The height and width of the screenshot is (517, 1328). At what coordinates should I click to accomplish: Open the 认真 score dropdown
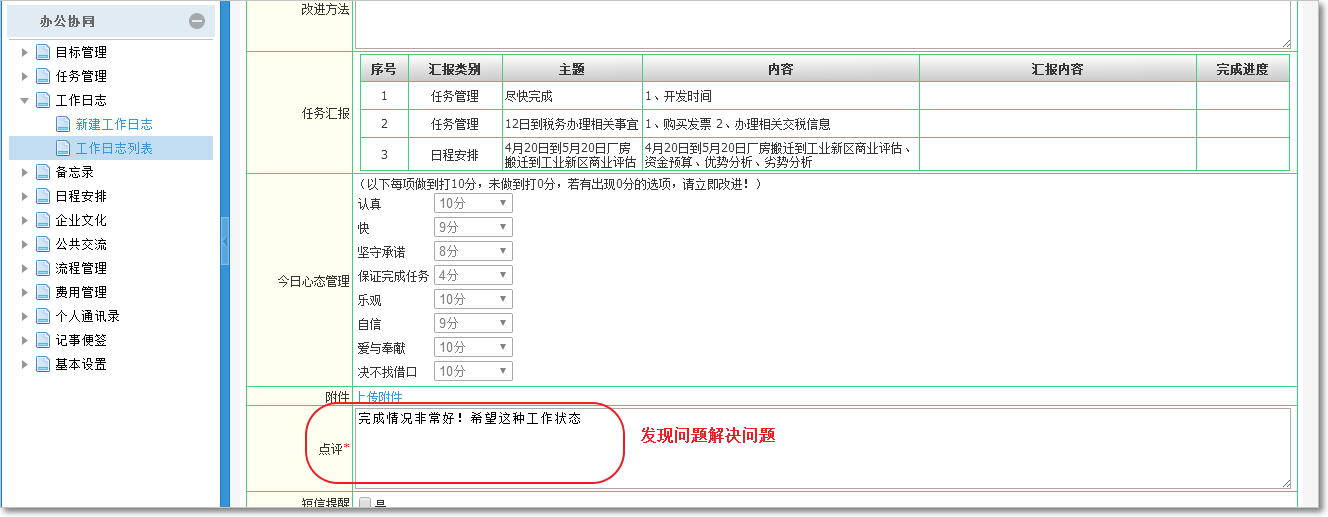pyautogui.click(x=473, y=204)
